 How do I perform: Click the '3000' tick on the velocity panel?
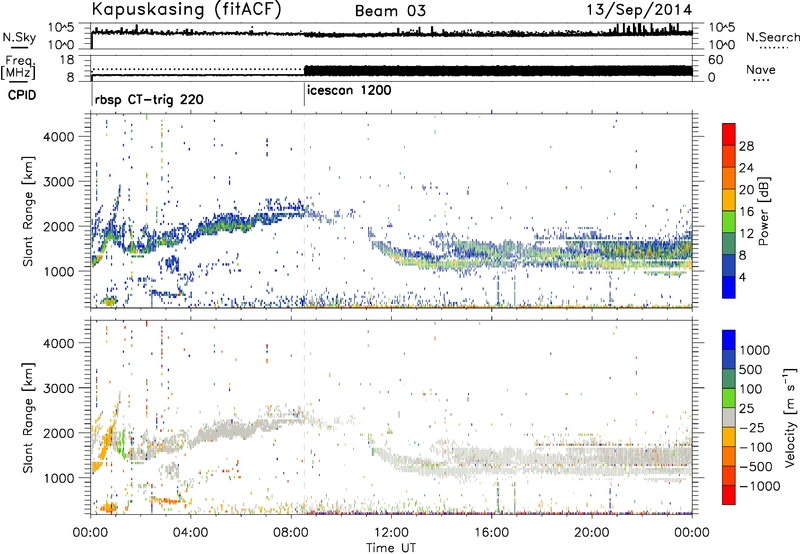pyautogui.click(x=58, y=388)
